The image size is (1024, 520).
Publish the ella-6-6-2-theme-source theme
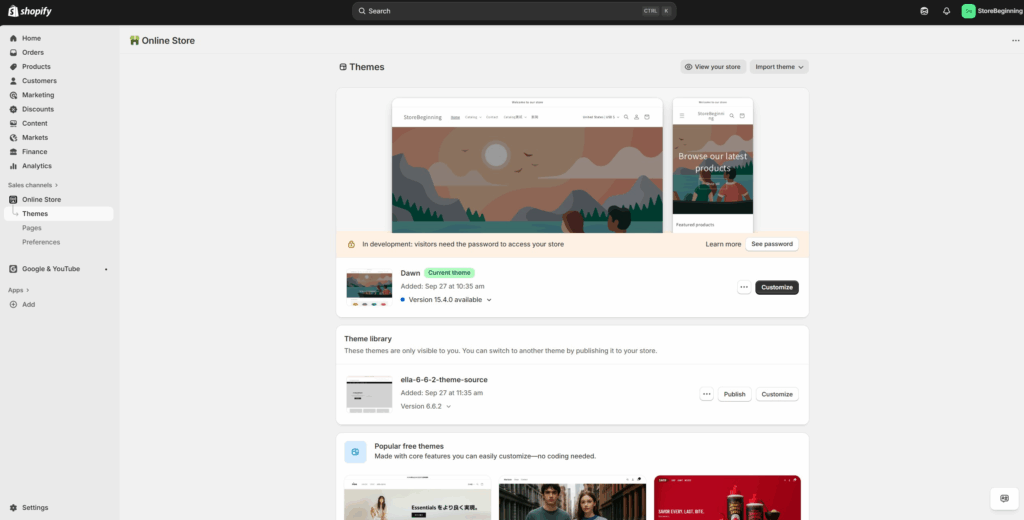[x=734, y=394]
